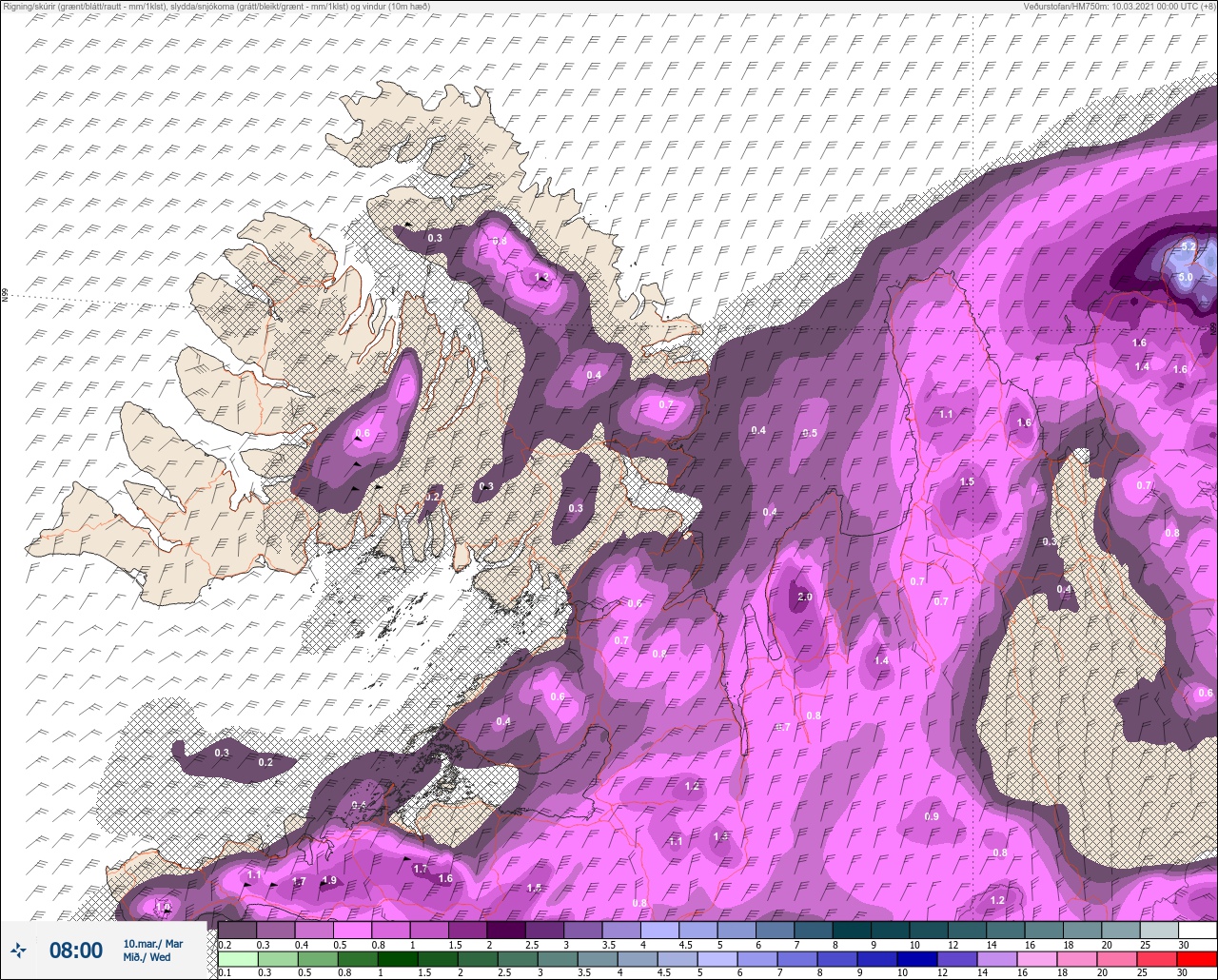The image size is (1218, 980).
Task: Click the 2.0 precipitation value on map
Action: pos(804,597)
